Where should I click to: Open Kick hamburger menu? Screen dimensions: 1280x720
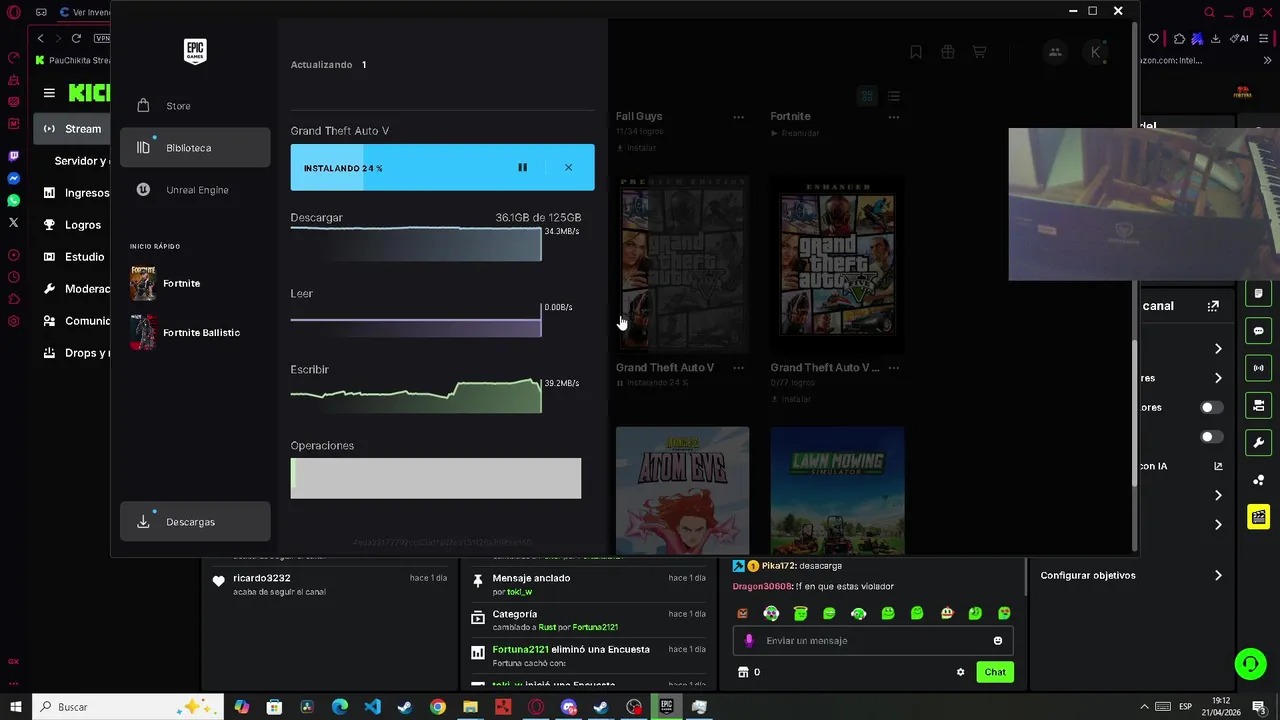pyautogui.click(x=49, y=93)
